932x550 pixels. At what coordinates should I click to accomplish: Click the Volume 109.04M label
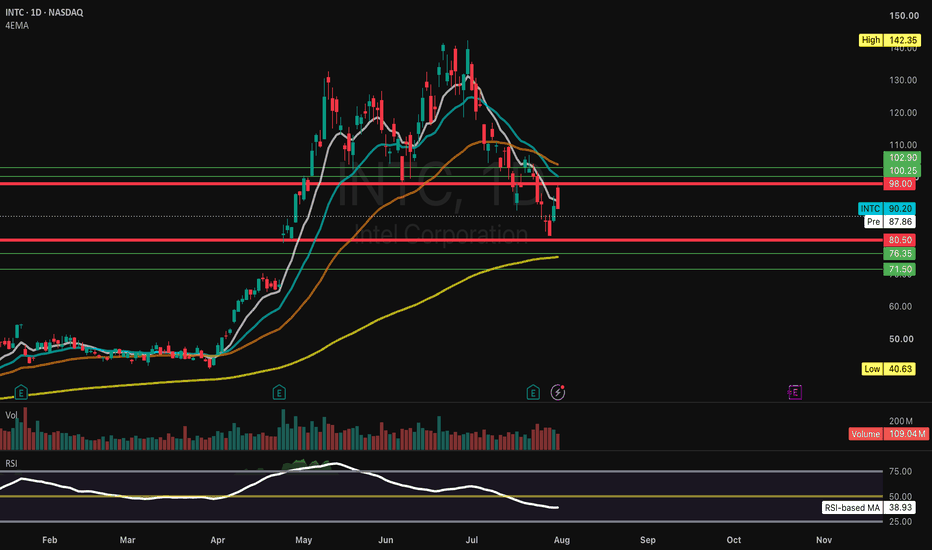pos(889,434)
